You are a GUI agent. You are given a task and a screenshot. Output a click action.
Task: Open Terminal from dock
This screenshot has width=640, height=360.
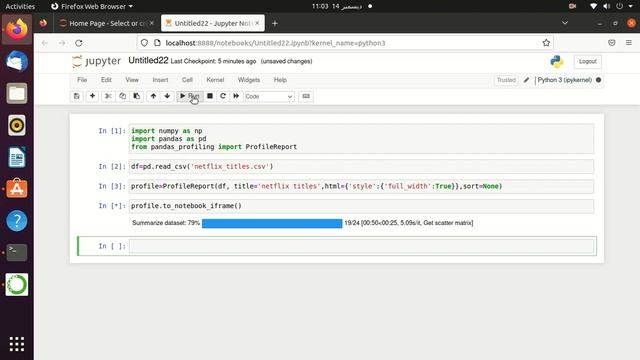point(17,253)
